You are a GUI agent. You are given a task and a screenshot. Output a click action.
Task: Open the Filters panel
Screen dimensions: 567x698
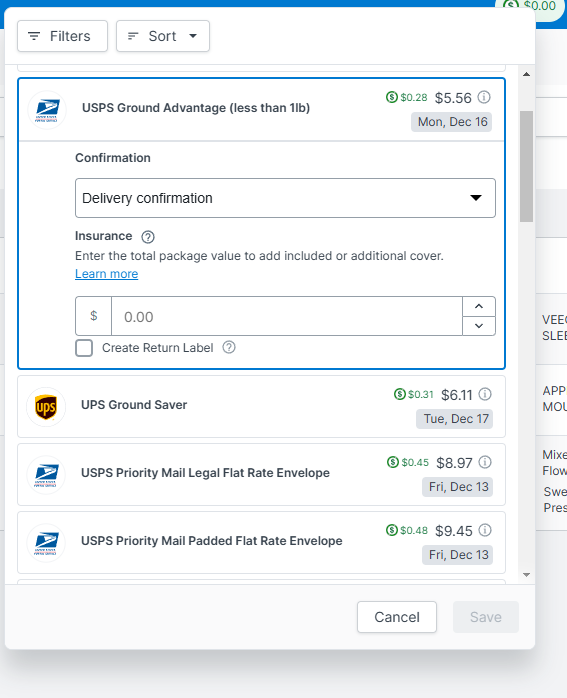[62, 36]
